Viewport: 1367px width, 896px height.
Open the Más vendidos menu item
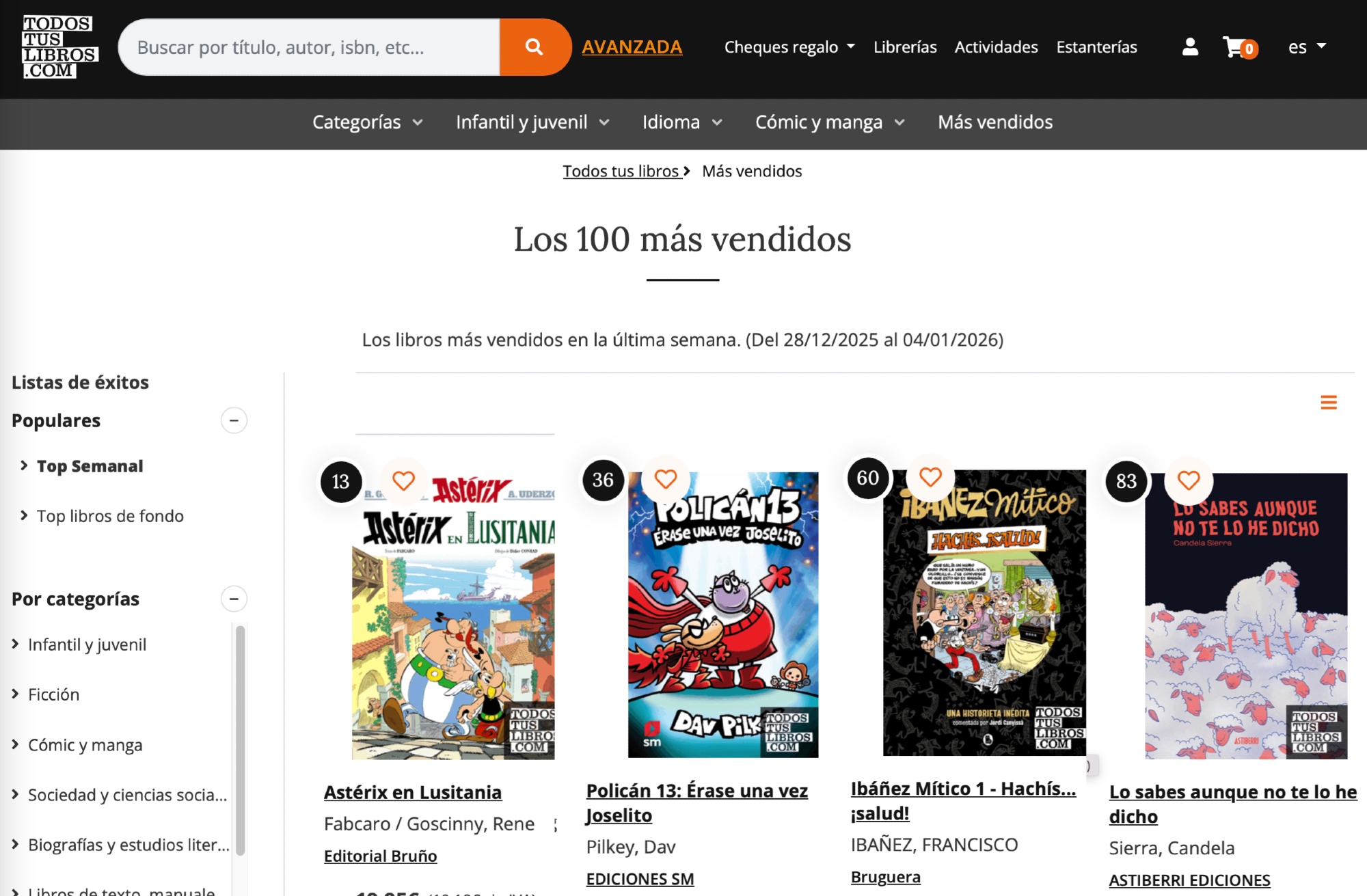pos(995,122)
